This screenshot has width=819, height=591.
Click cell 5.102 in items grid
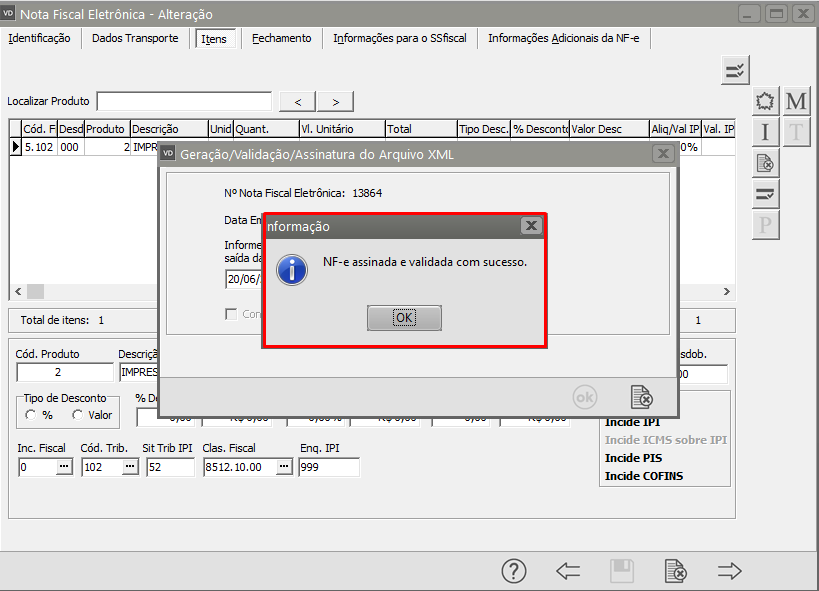coord(39,147)
